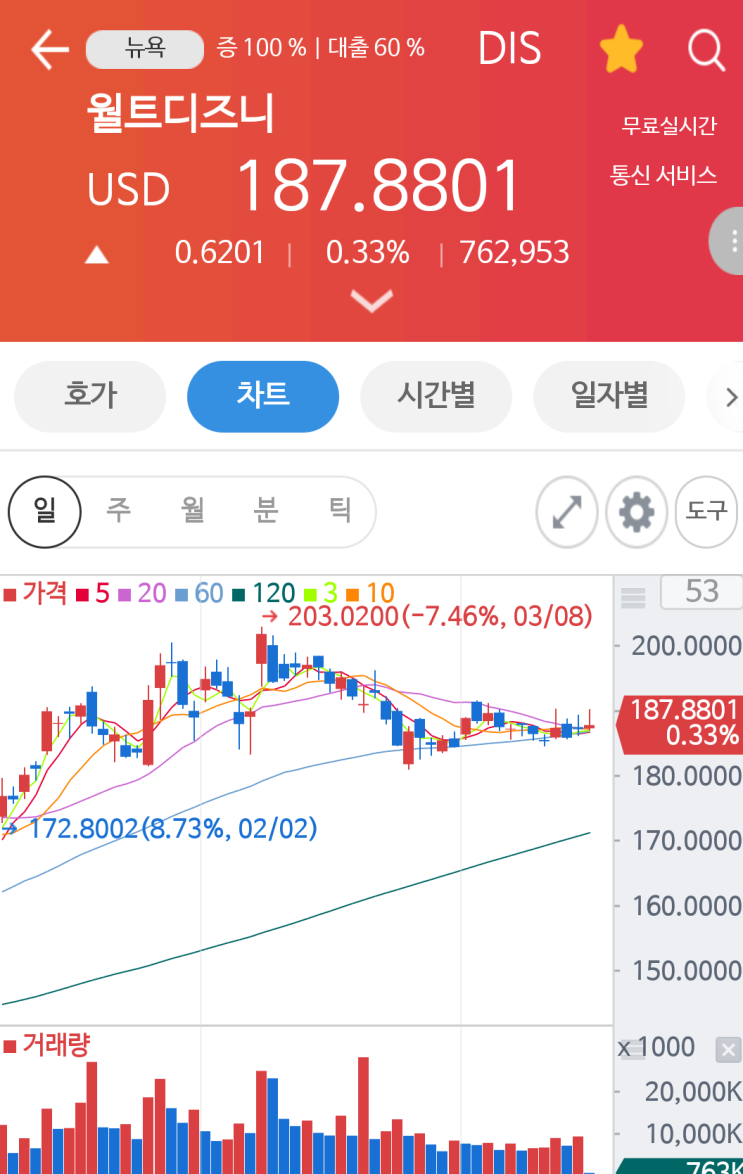Select the 일 daily chart period
Image resolution: width=743 pixels, height=1174 pixels.
[44, 511]
